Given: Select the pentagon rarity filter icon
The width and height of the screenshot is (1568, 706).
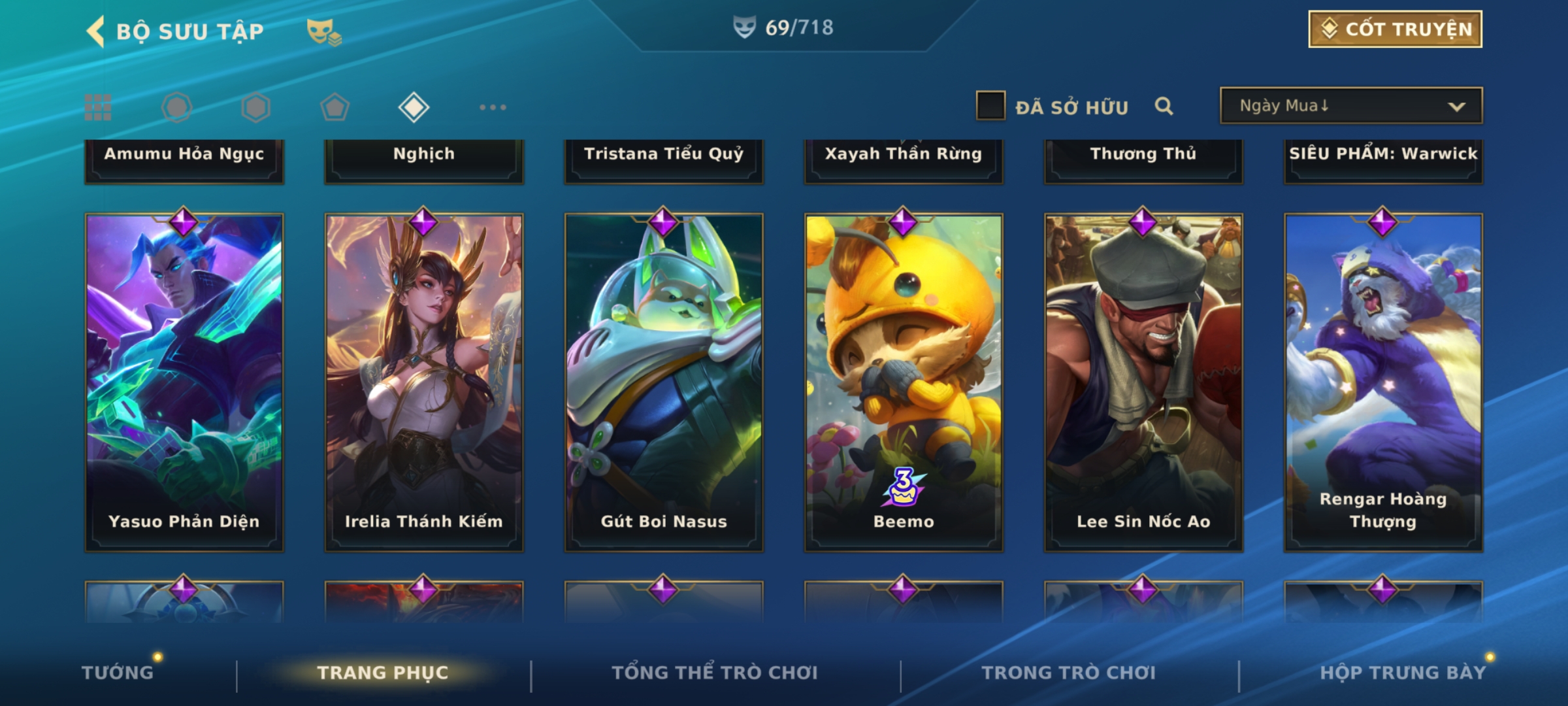Looking at the screenshot, I should point(335,107).
